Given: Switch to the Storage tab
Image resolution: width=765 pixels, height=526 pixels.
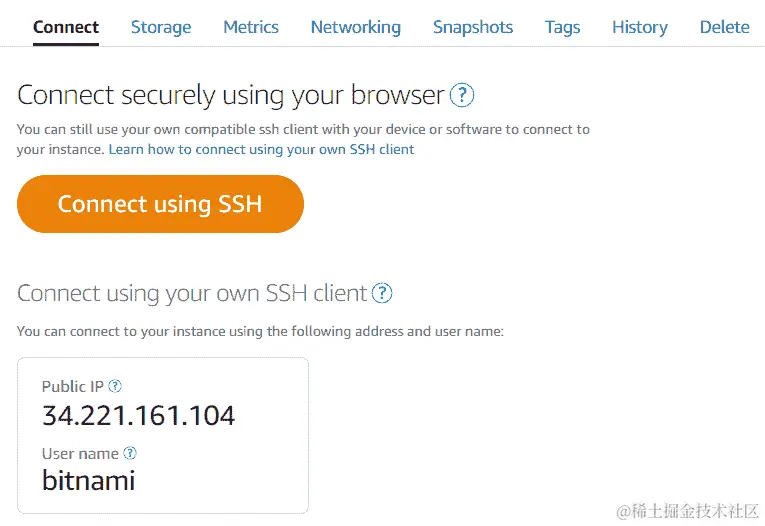Looking at the screenshot, I should (161, 27).
